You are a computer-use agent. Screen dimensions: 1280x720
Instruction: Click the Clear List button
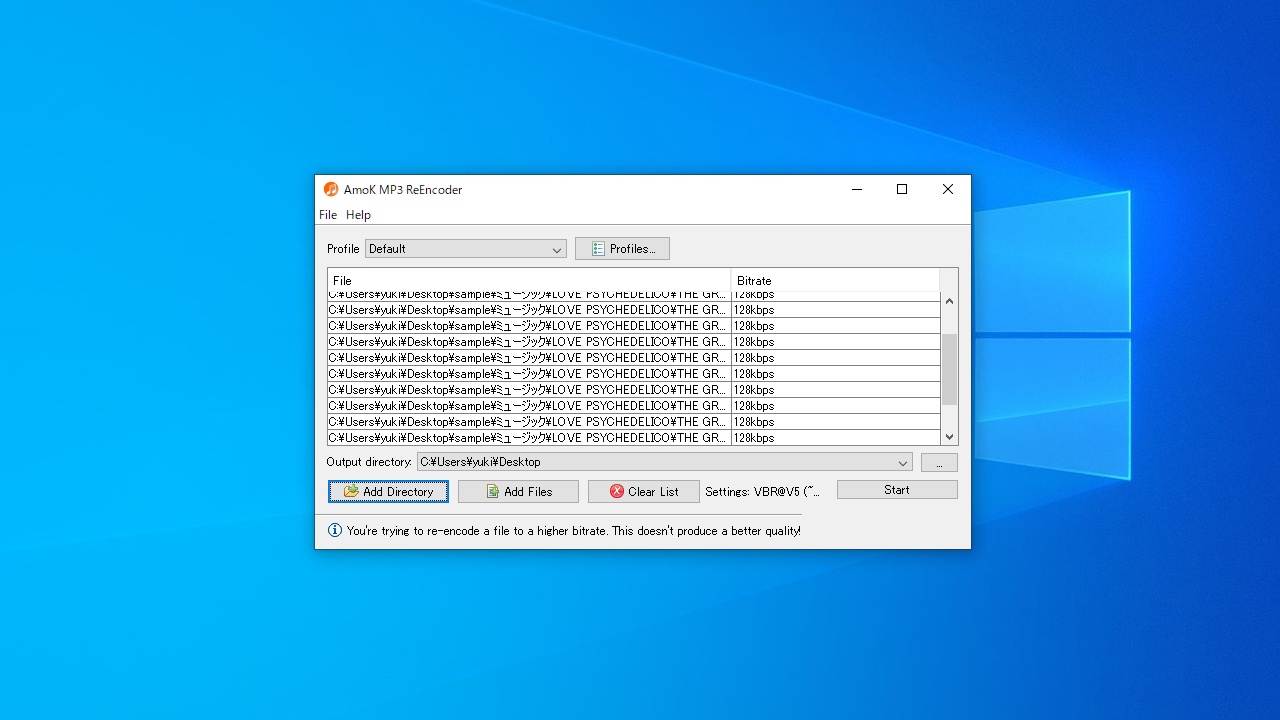(x=643, y=492)
